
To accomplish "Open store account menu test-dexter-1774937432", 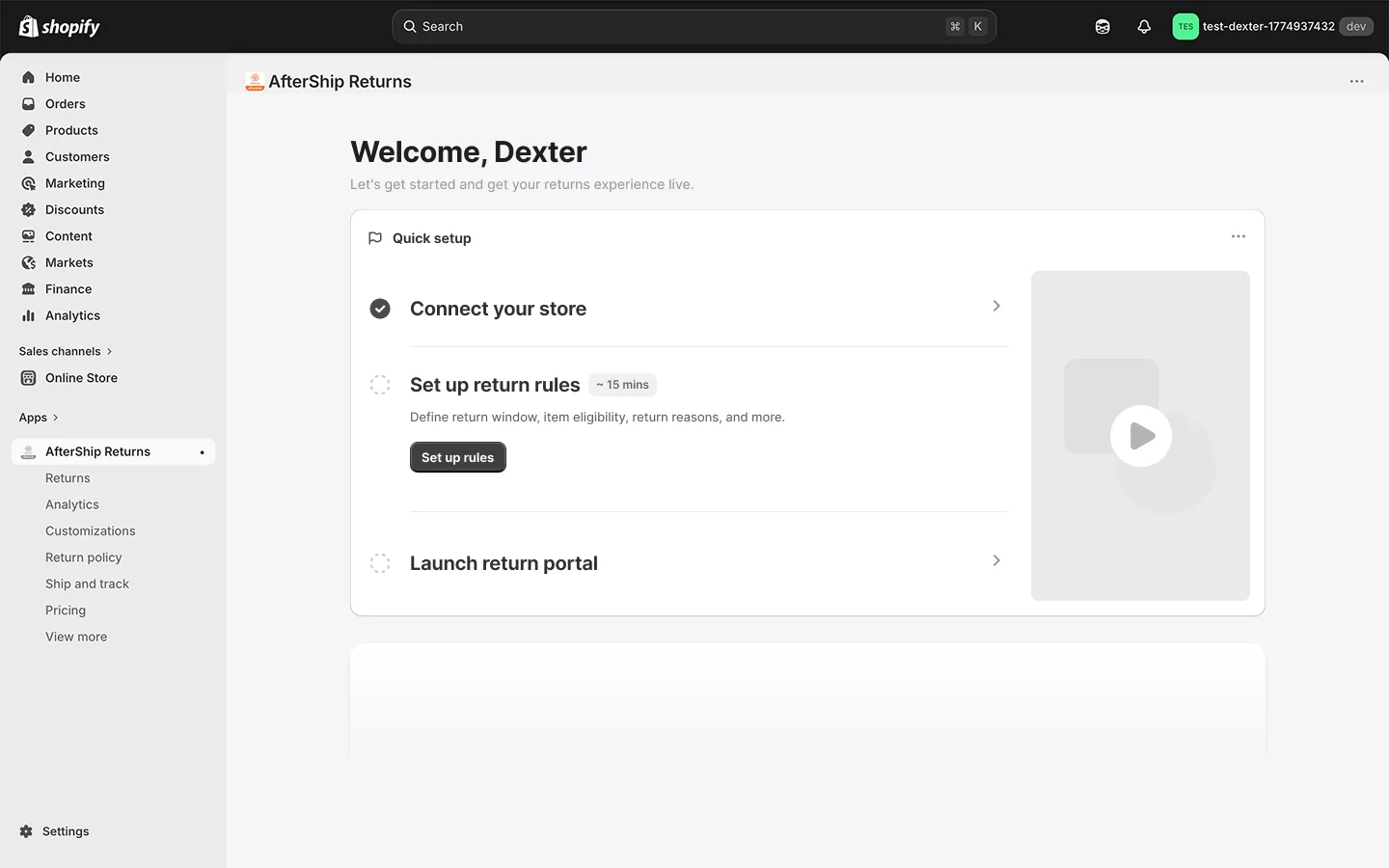I will 1272,27.
